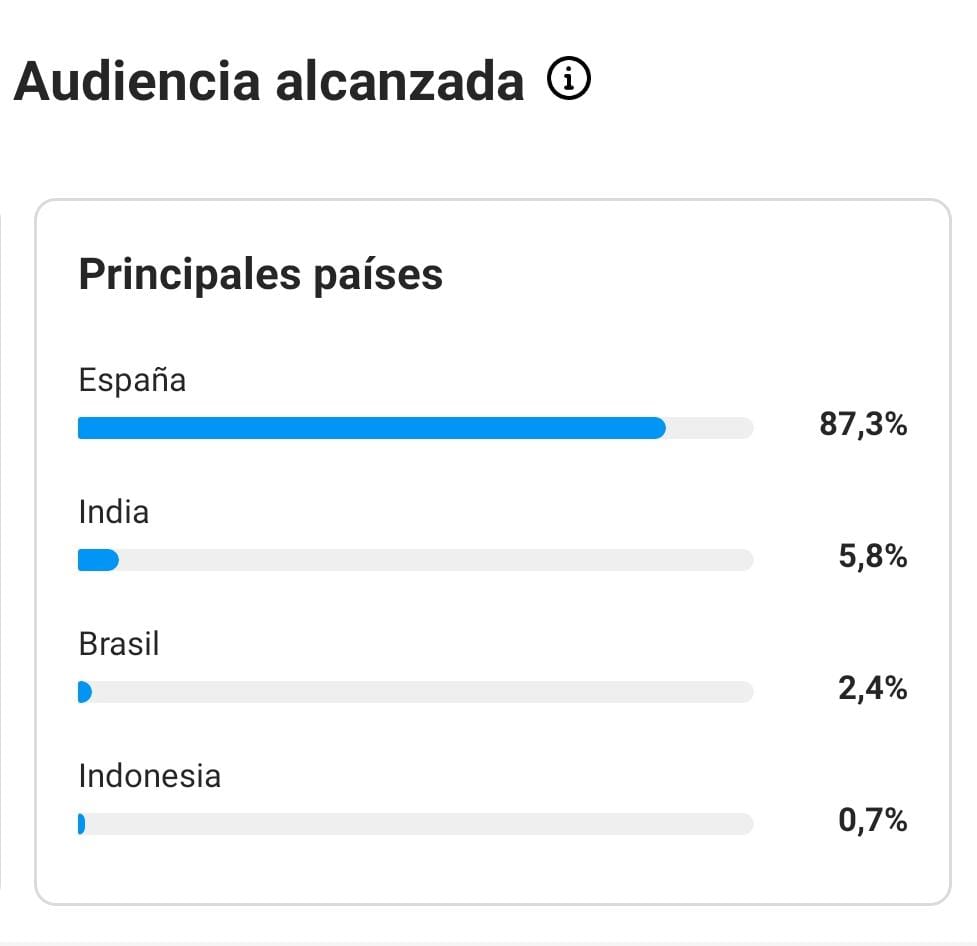This screenshot has width=977, height=946.
Task: Select the India country label
Action: 113,512
